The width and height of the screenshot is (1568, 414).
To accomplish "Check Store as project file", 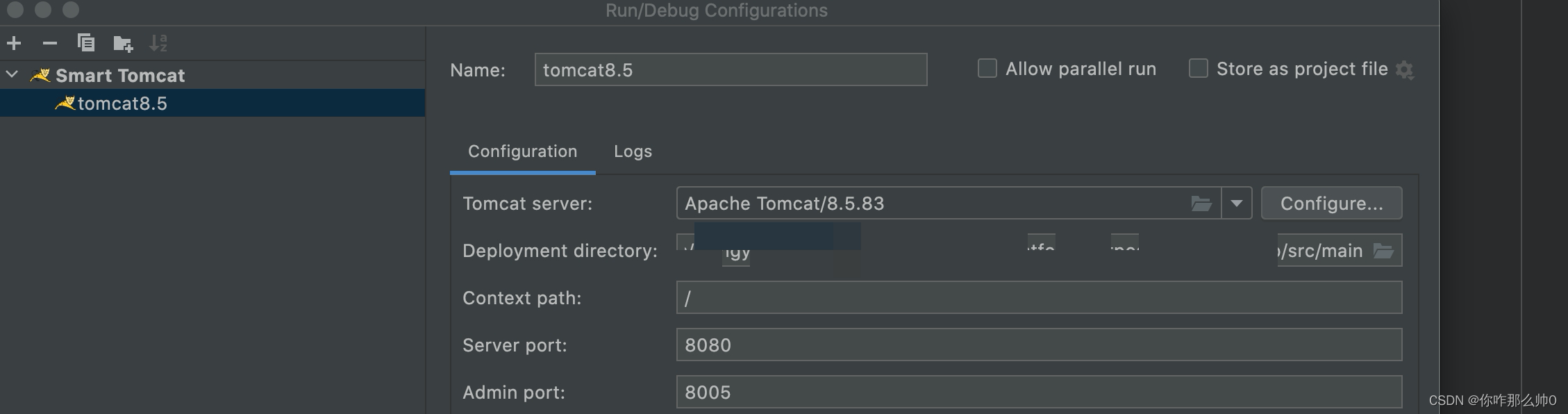I will [x=1198, y=68].
